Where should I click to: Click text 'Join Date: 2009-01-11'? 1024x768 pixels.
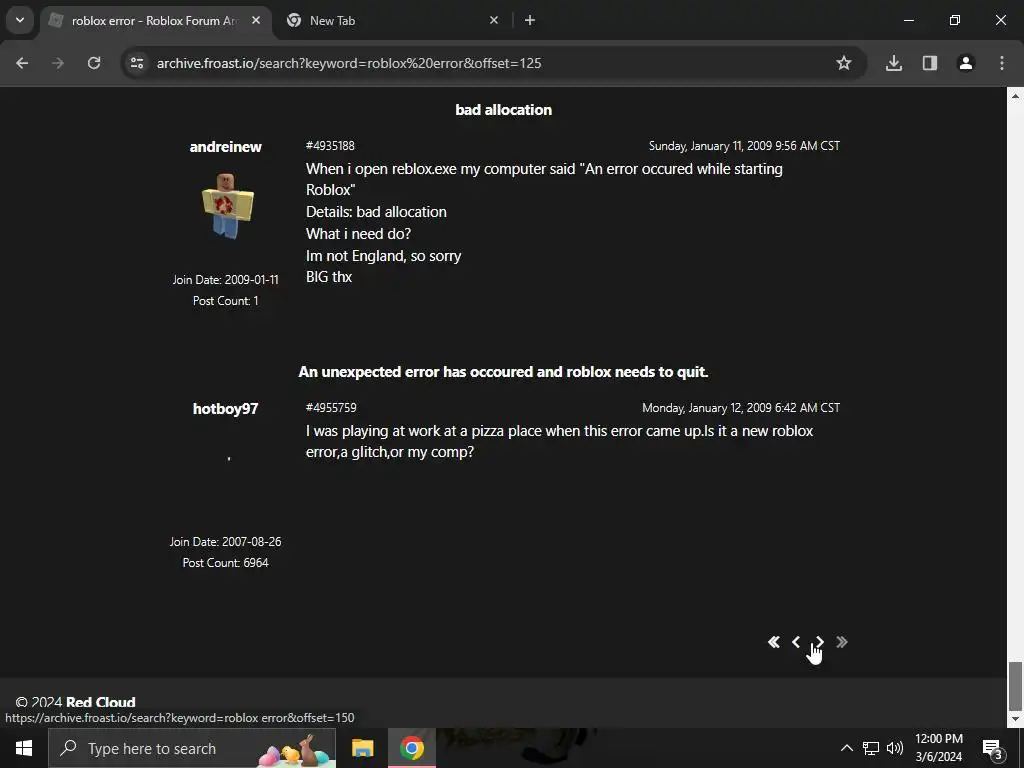pos(225,280)
